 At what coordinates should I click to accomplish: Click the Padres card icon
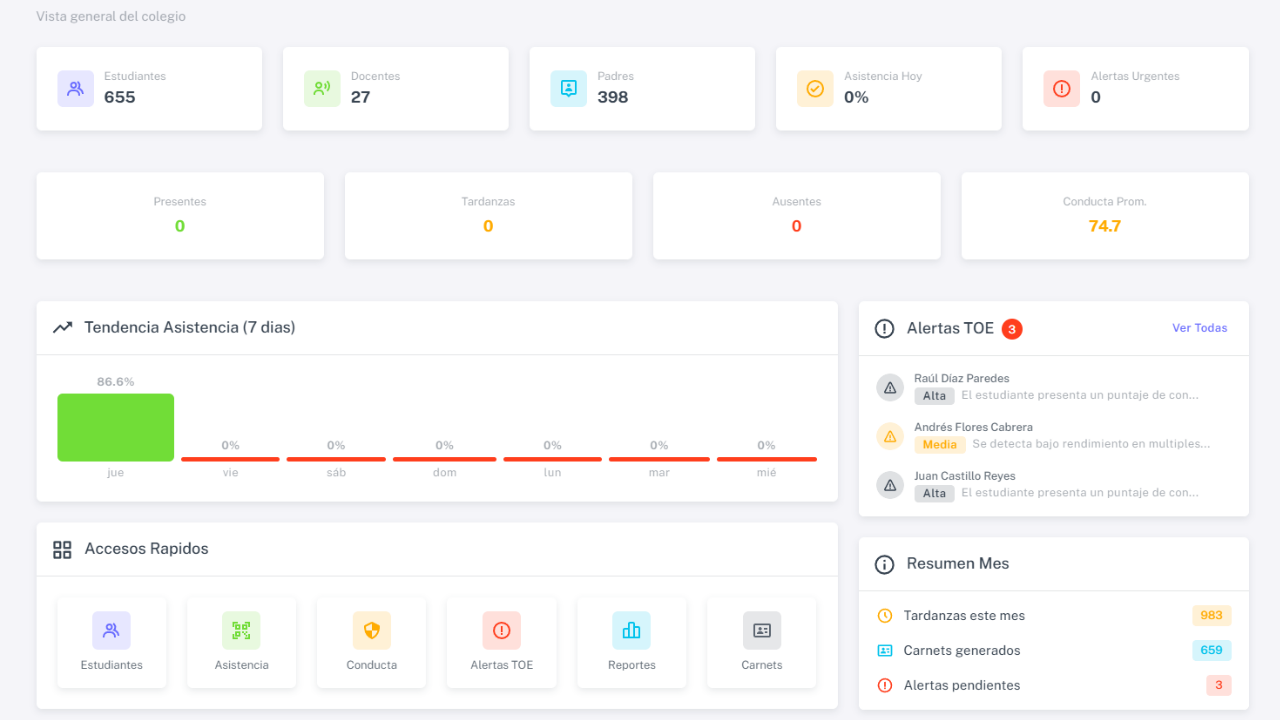coord(568,88)
